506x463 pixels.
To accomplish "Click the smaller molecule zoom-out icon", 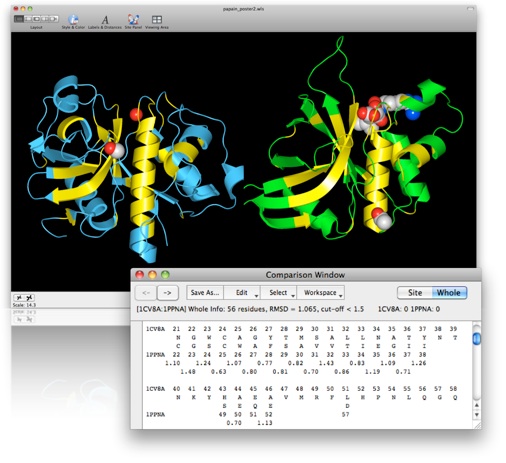I will click(19, 297).
